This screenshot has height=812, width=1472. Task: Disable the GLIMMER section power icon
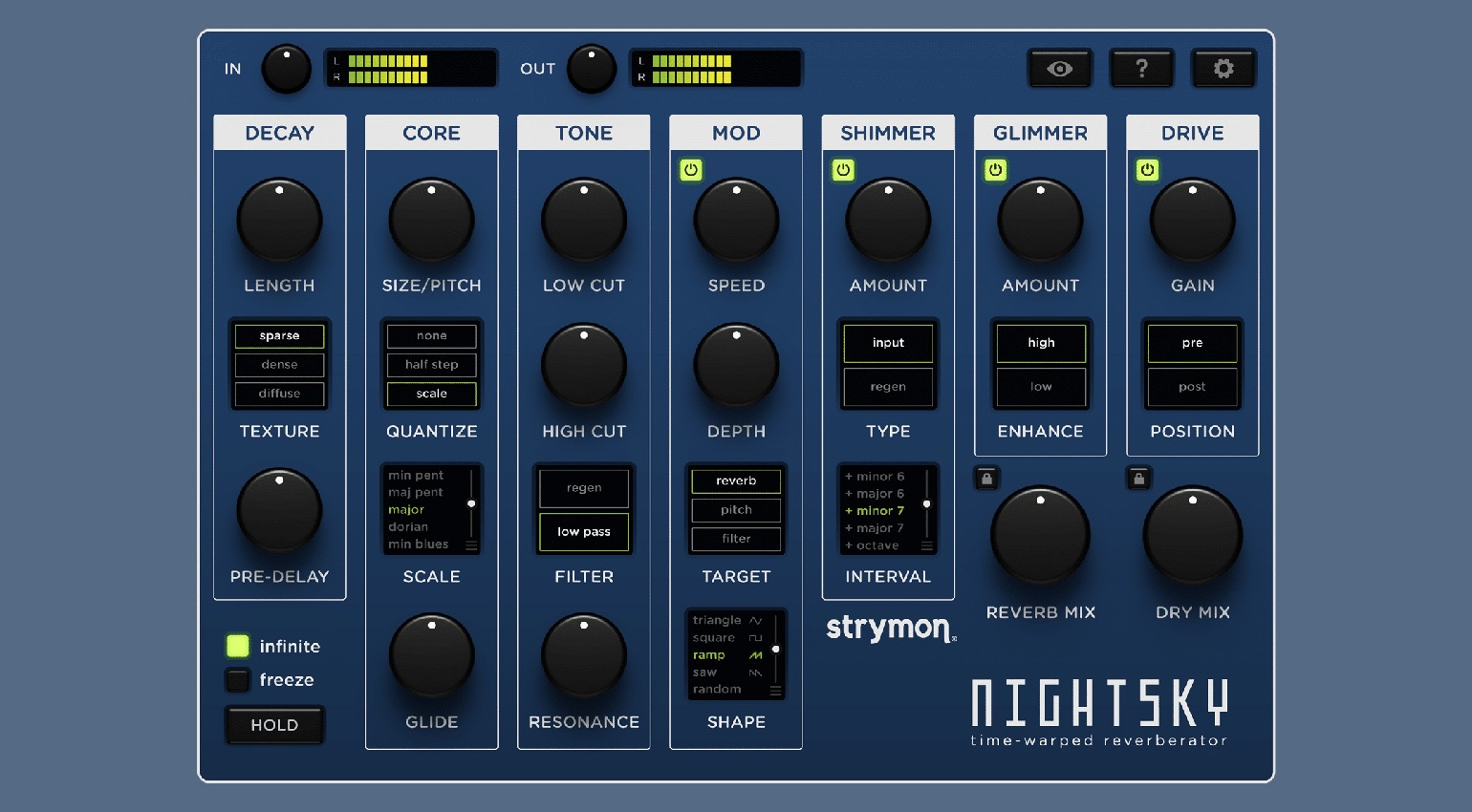tap(995, 170)
